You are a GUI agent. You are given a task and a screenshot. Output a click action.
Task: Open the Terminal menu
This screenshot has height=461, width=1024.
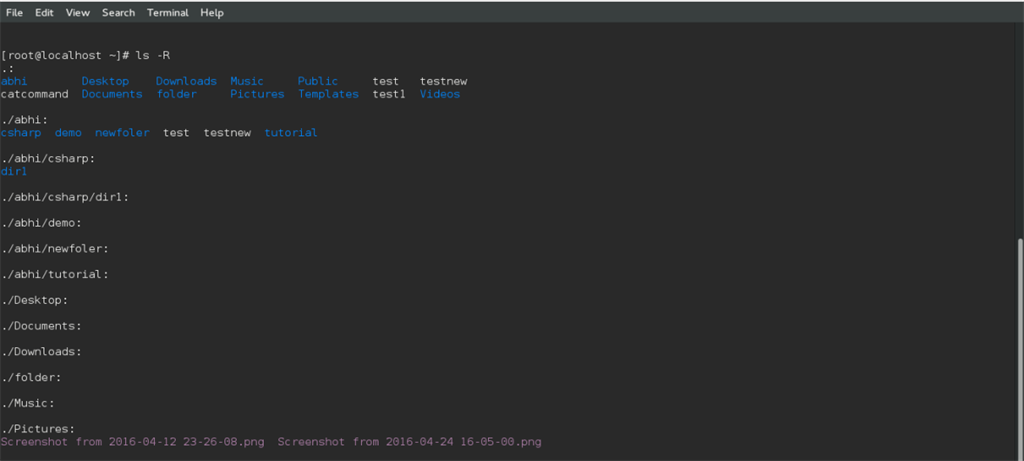pyautogui.click(x=167, y=13)
